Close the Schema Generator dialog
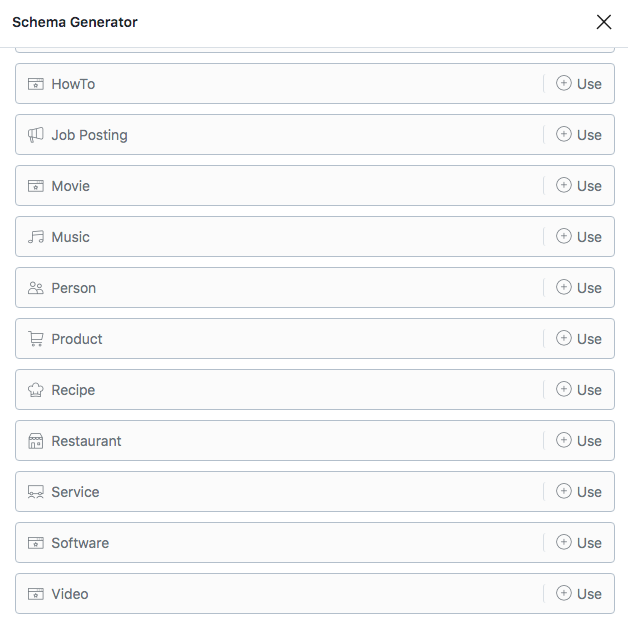 [x=604, y=22]
